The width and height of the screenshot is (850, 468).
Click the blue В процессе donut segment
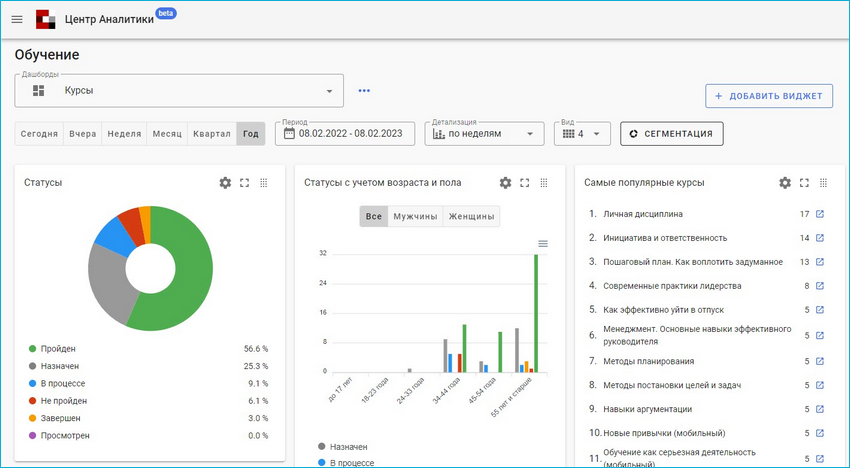(x=117, y=236)
